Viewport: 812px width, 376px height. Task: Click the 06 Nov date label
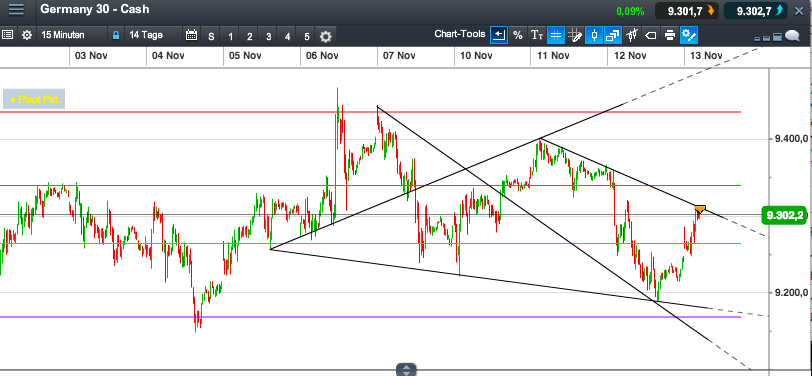click(x=322, y=55)
